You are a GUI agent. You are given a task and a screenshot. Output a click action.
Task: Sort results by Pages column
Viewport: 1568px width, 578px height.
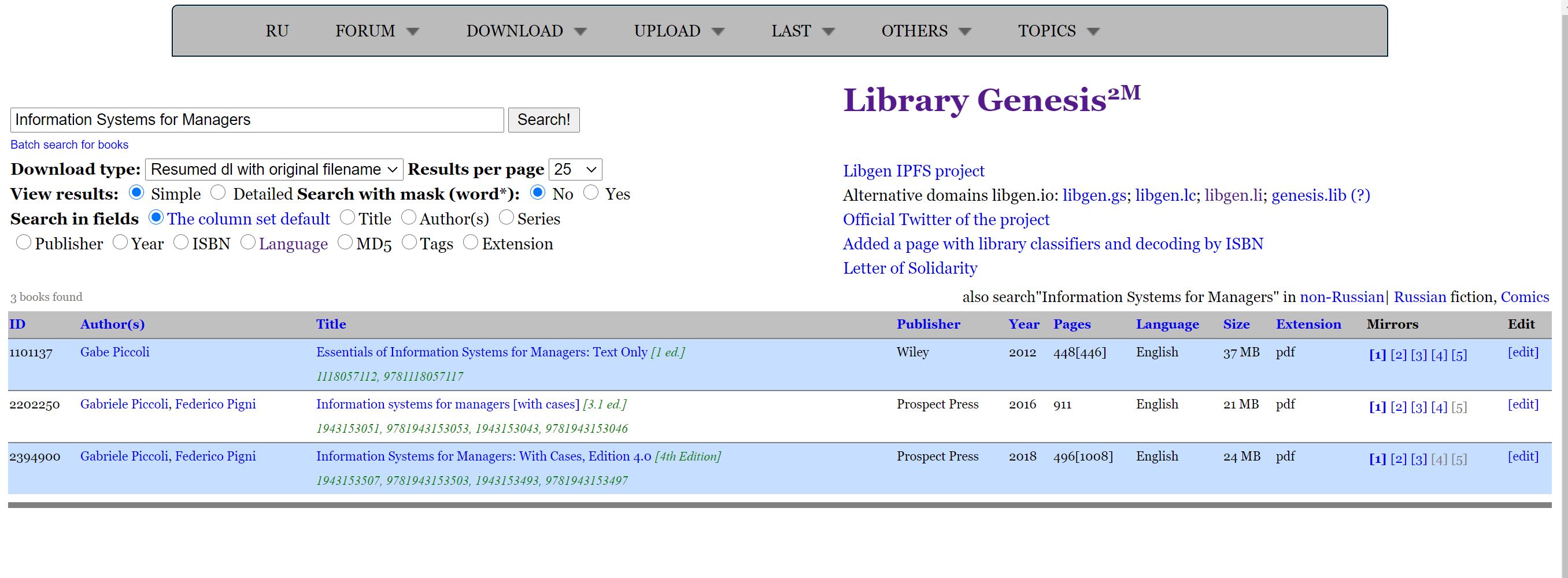[1072, 325]
